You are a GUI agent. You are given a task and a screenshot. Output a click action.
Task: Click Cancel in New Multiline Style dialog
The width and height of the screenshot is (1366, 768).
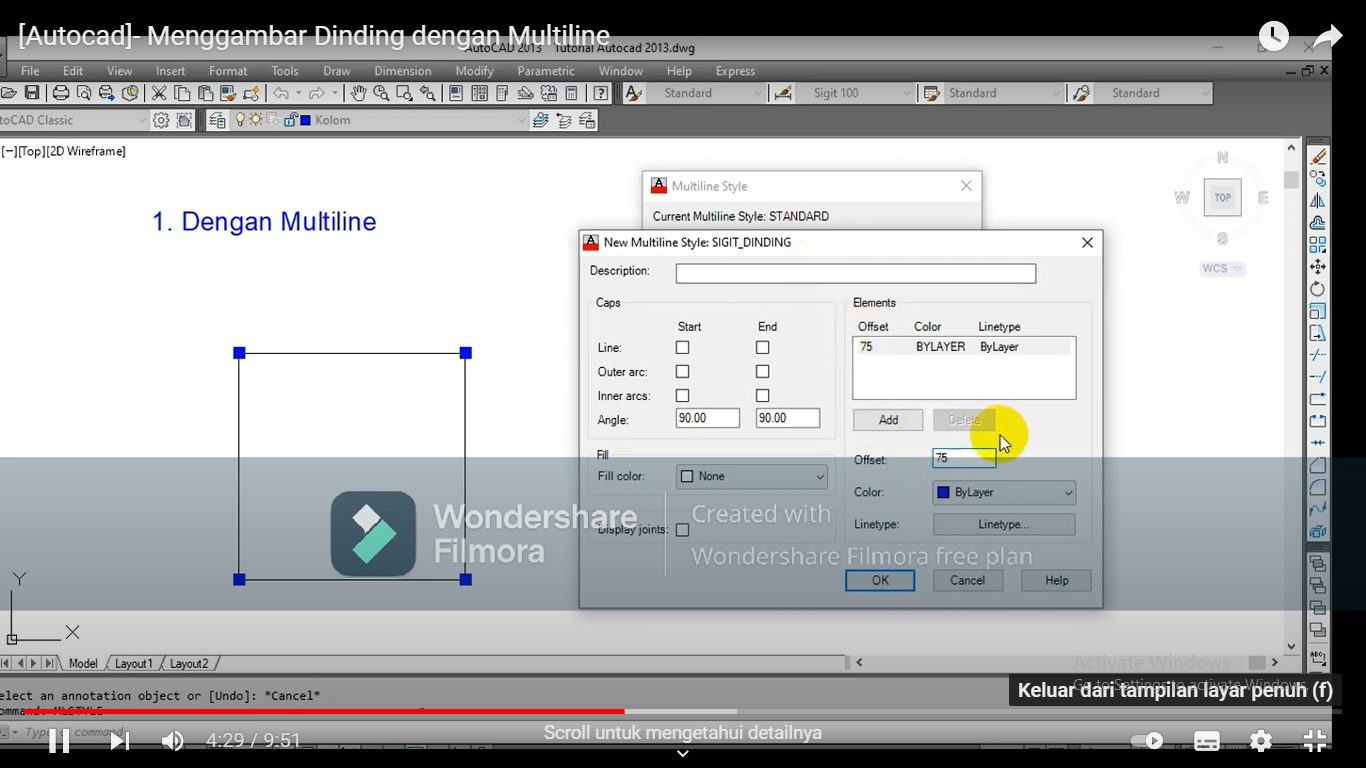point(967,581)
